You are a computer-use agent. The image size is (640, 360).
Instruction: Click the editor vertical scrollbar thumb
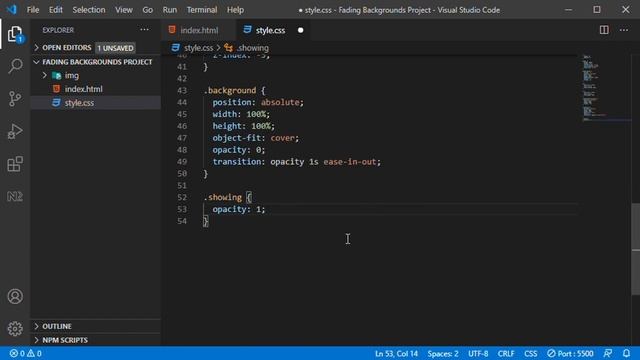coord(636,249)
